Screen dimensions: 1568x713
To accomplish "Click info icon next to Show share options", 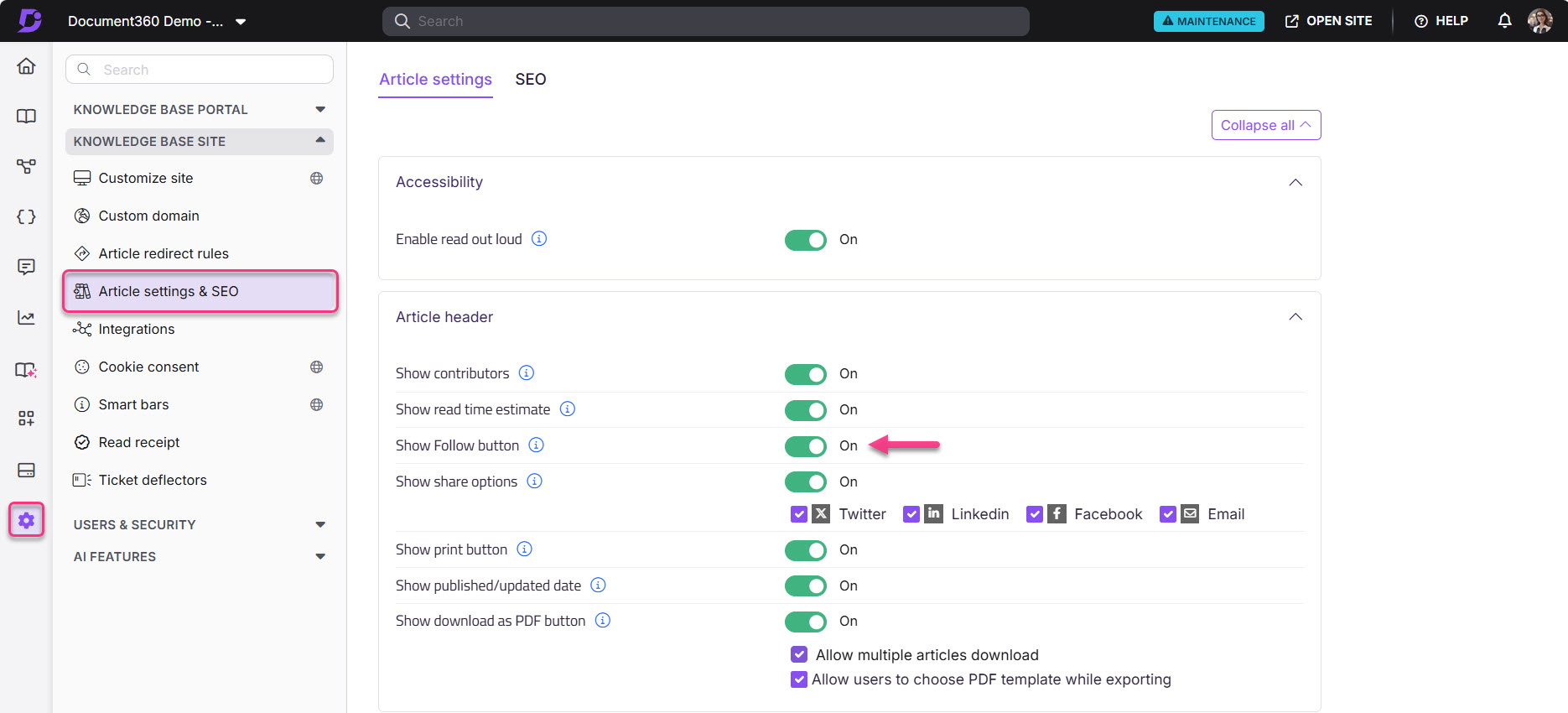I will click(x=535, y=481).
